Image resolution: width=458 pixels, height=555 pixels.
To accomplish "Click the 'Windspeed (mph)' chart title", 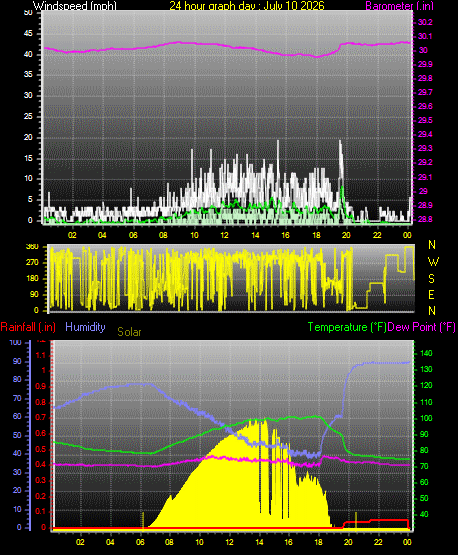I will [x=75, y=6].
